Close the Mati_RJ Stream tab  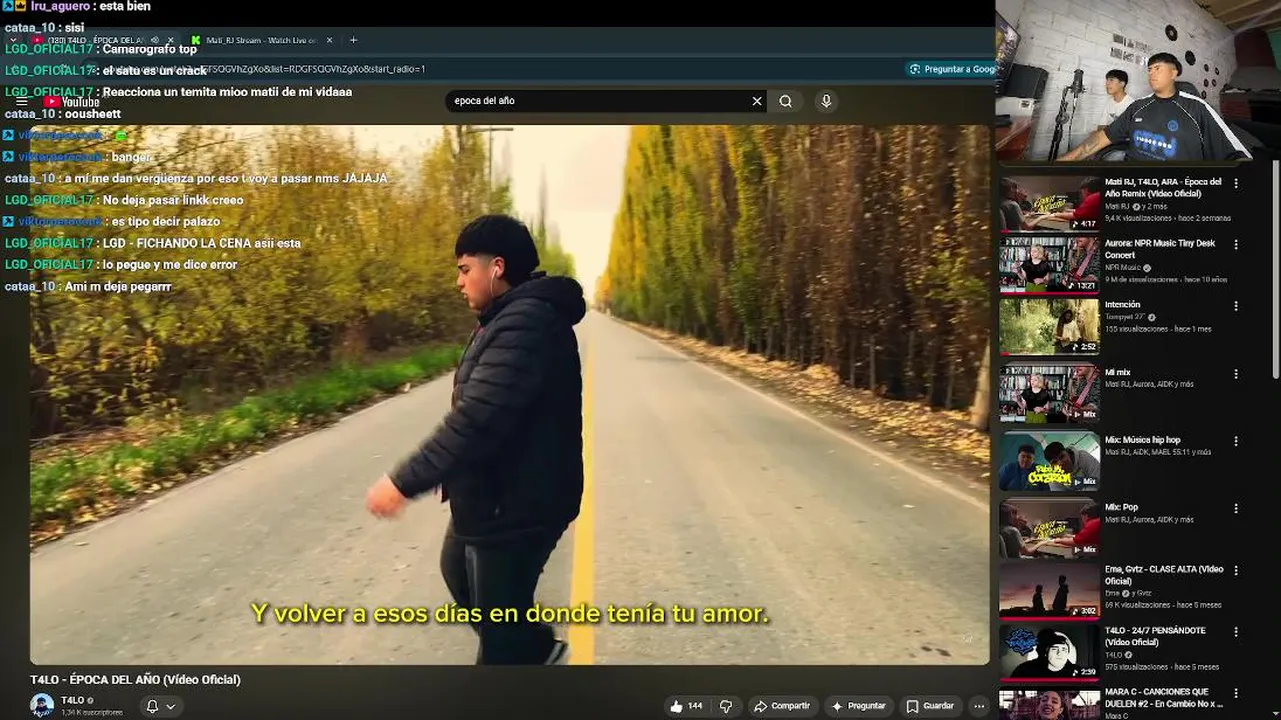(x=329, y=40)
